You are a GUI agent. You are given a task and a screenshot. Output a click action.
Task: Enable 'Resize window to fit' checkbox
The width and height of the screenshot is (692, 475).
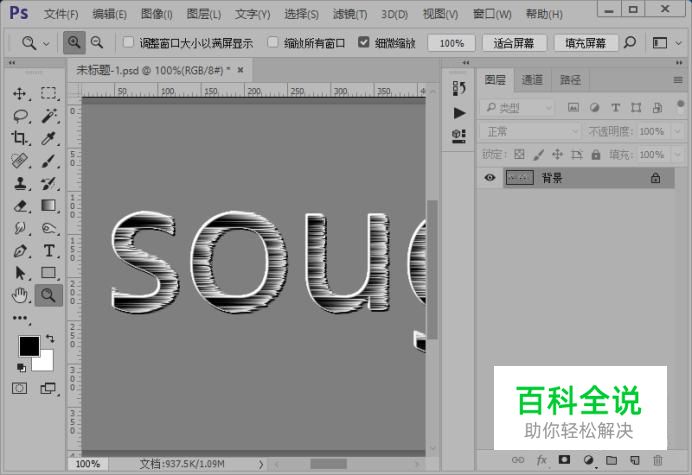click(x=128, y=42)
